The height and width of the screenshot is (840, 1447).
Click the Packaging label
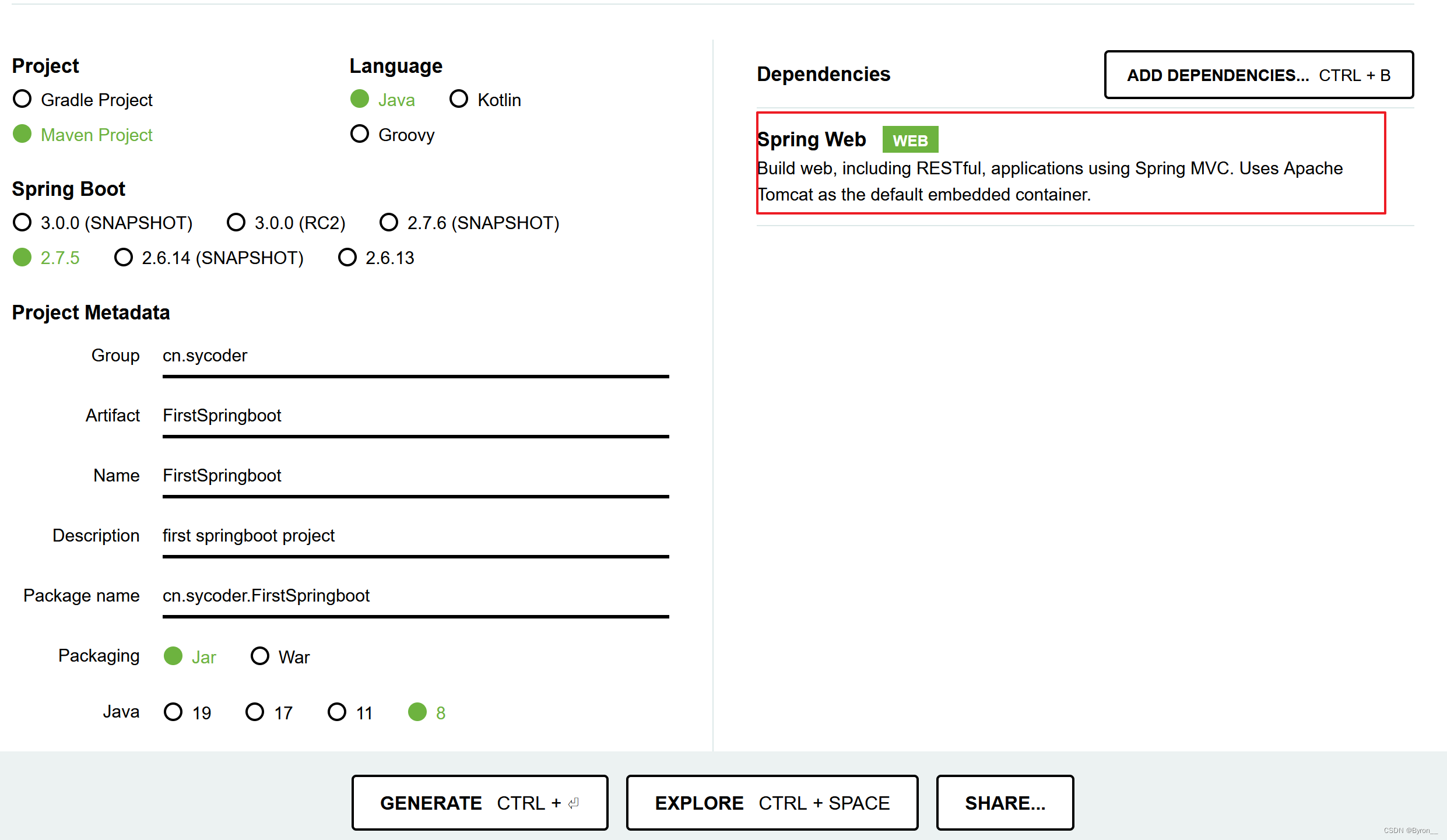tap(99, 656)
